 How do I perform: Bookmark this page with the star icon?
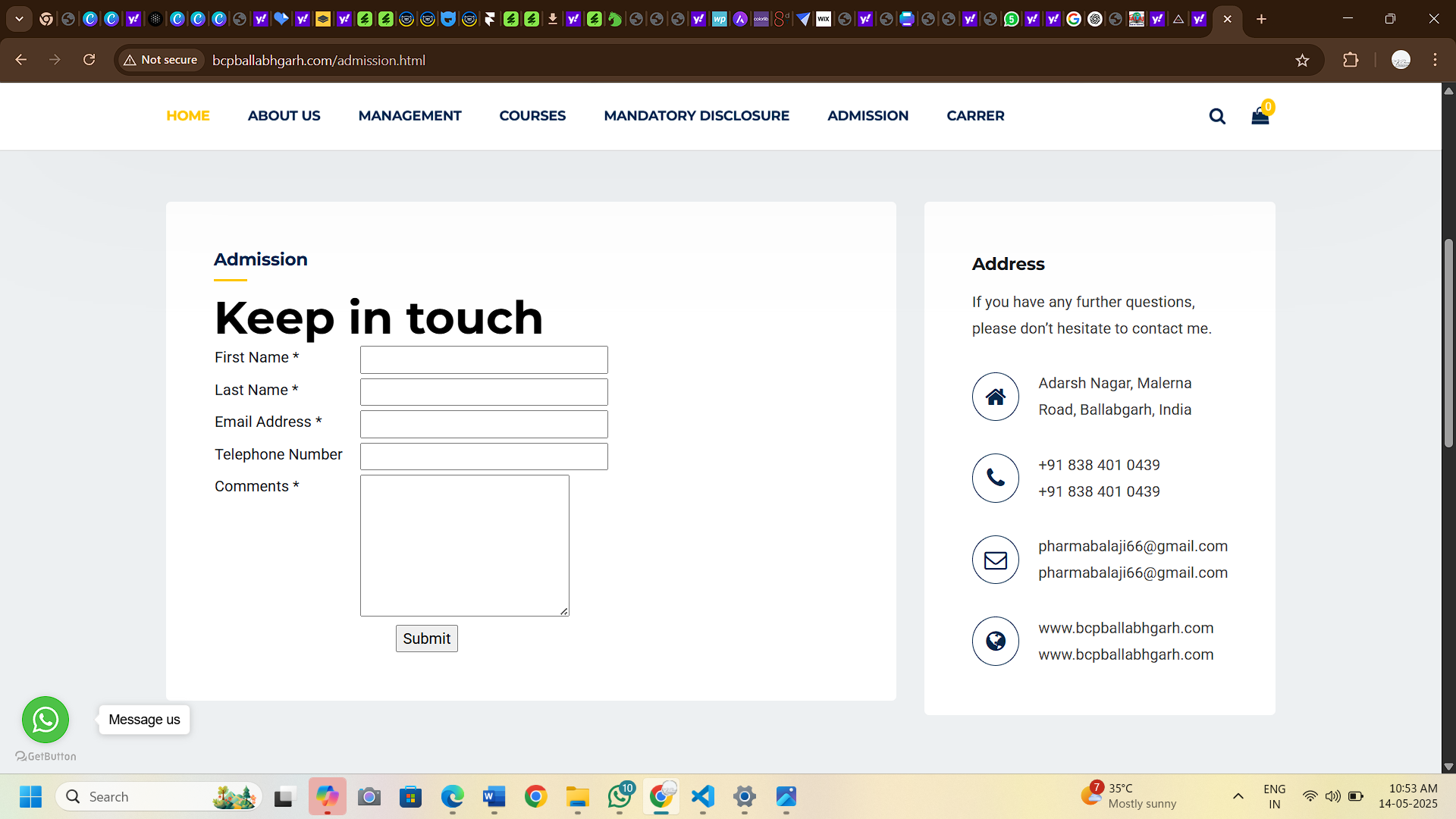1302,60
